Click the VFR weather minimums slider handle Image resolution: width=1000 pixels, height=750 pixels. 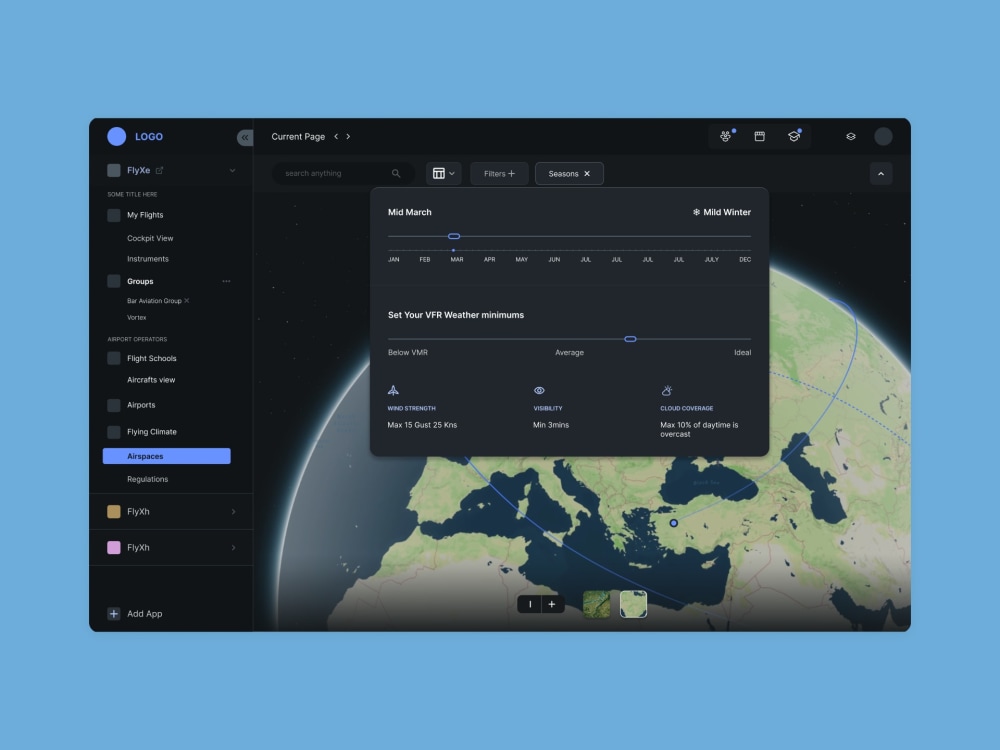(630, 339)
